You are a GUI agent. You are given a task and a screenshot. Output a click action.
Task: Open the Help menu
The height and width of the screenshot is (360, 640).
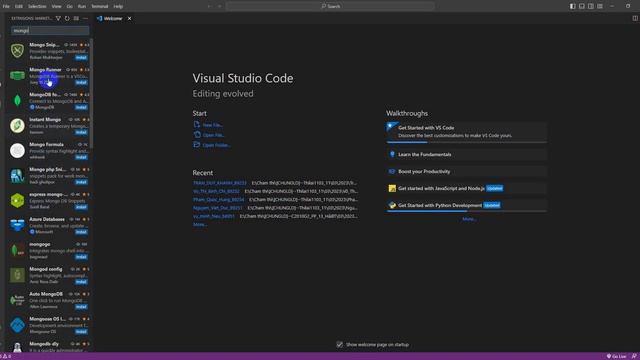pyautogui.click(x=118, y=6)
